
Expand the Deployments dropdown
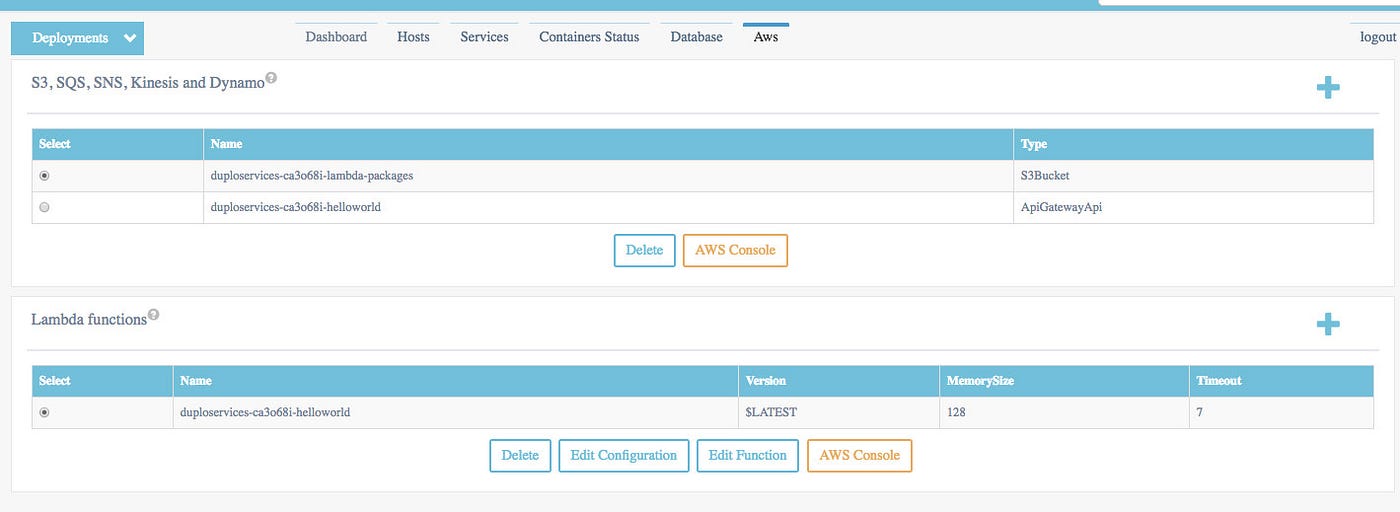[x=78, y=38]
